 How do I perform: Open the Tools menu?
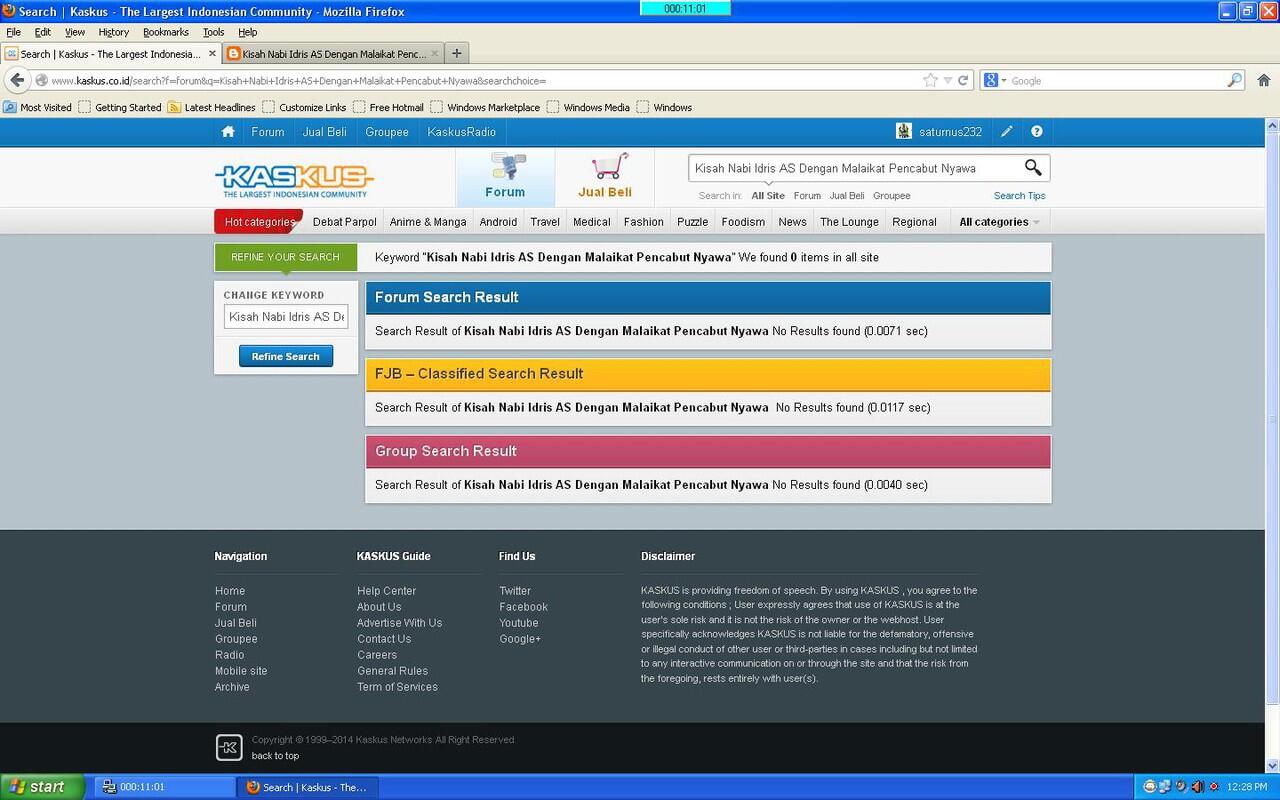pos(213,32)
